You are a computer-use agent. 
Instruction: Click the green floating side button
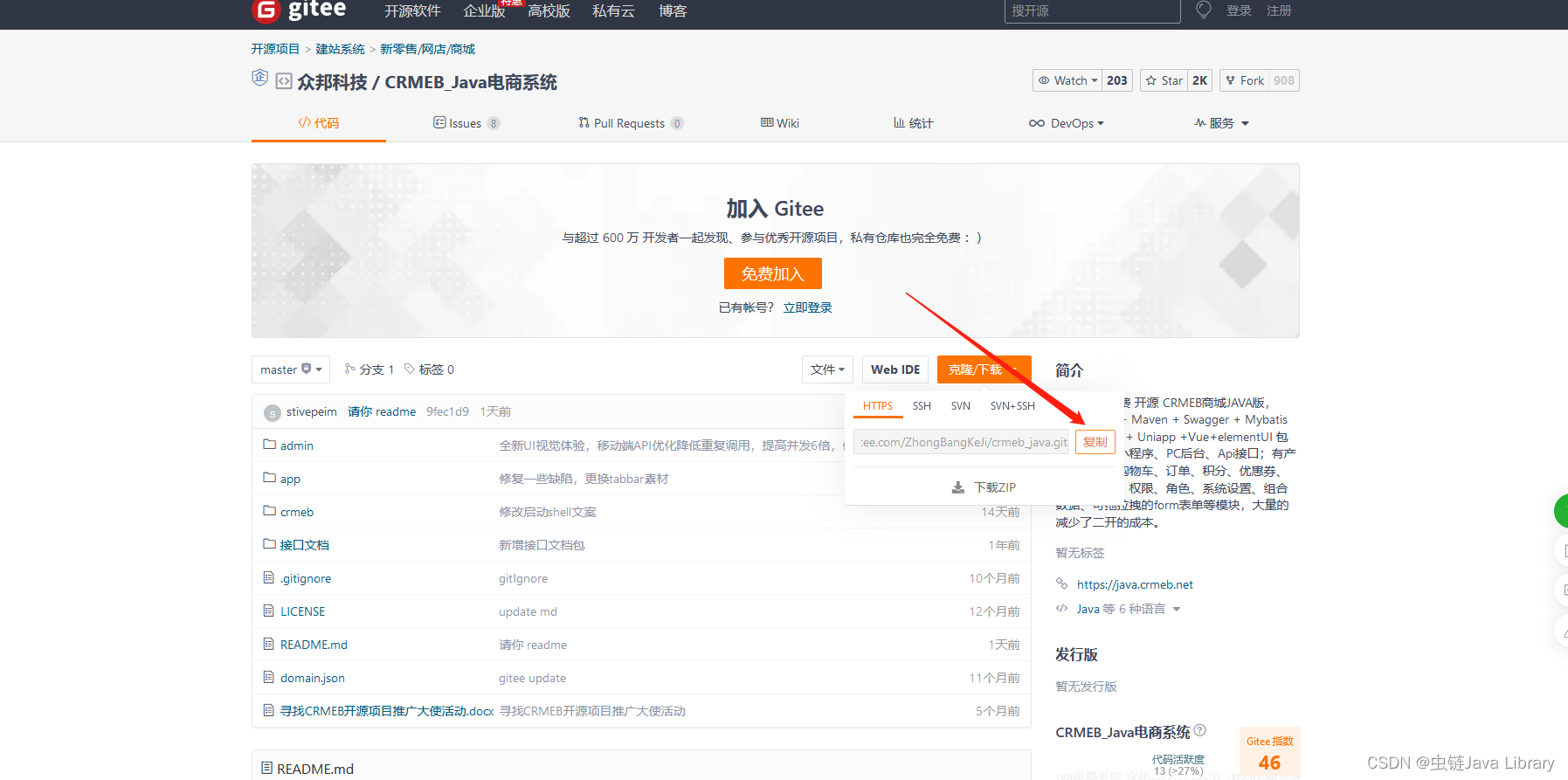(1561, 511)
